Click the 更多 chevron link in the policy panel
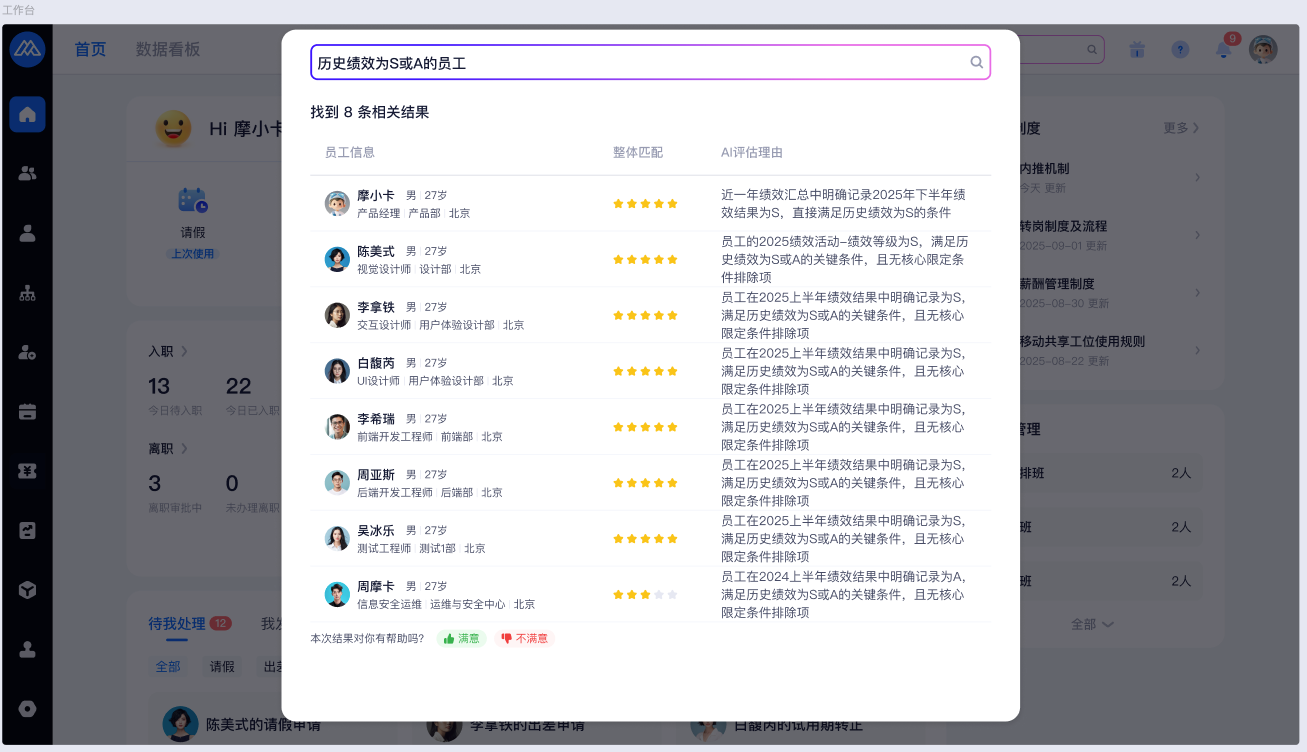Viewport: 1307px width, 752px height. coord(1181,128)
